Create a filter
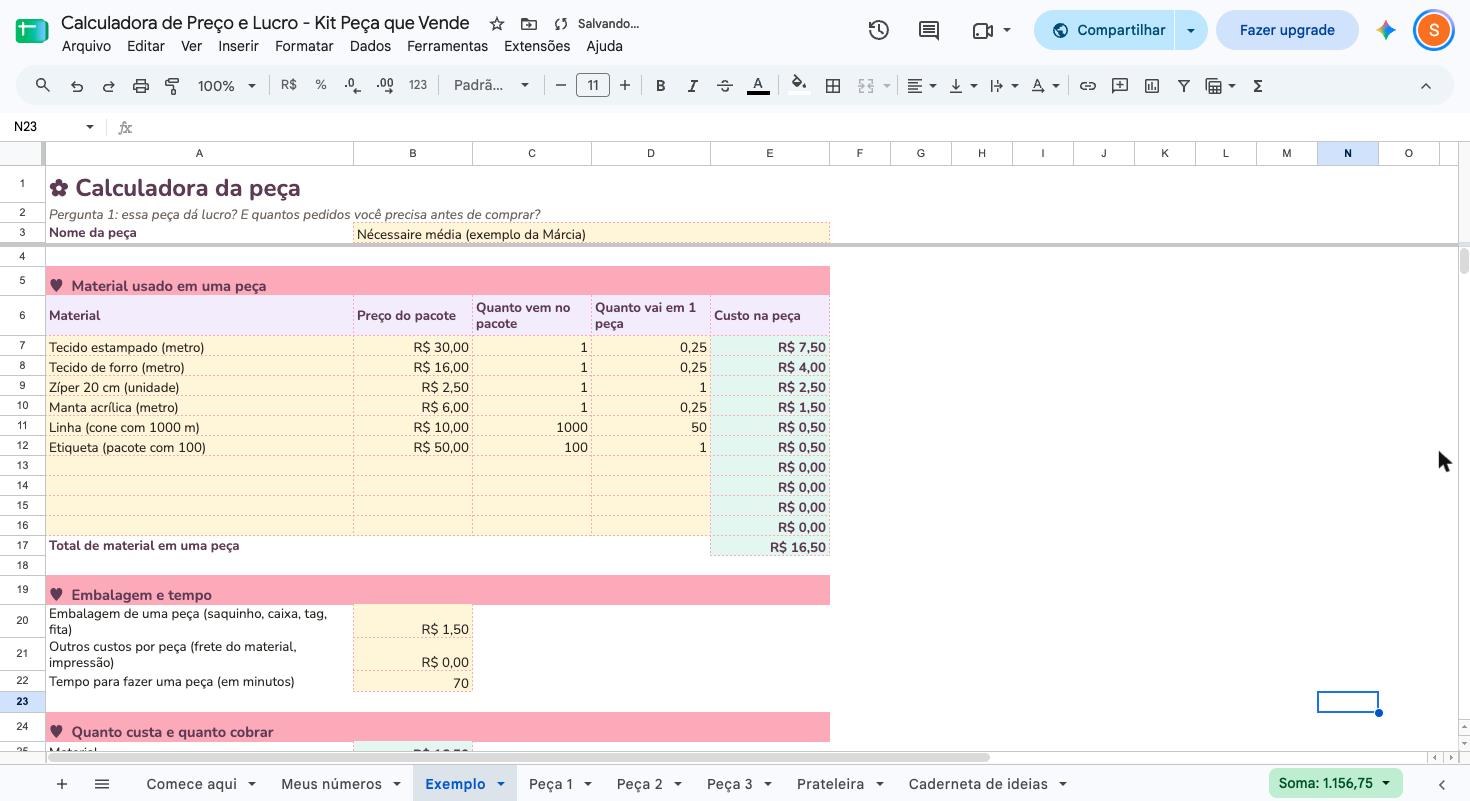 [x=1184, y=86]
